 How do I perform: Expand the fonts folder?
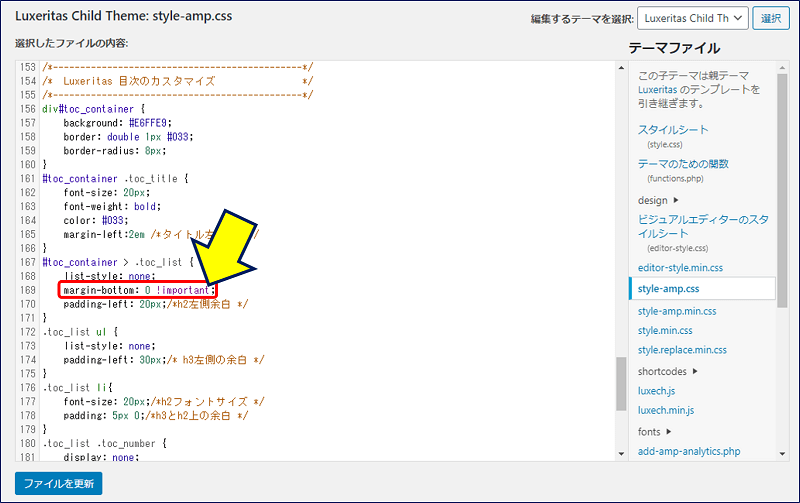click(655, 432)
